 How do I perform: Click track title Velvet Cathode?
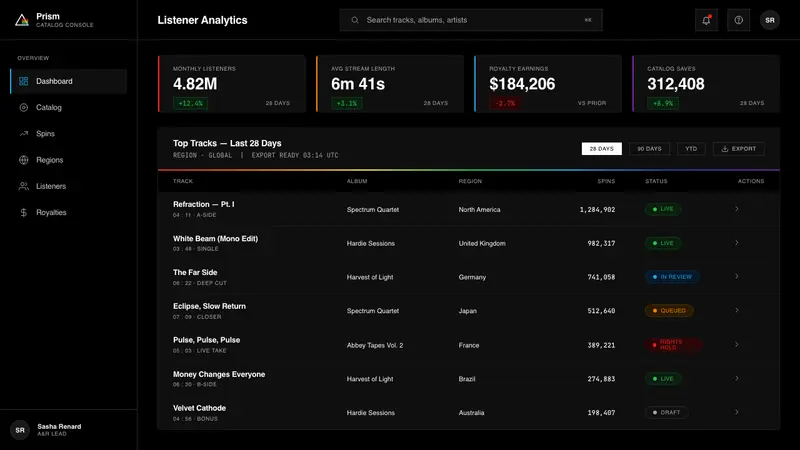(199, 408)
